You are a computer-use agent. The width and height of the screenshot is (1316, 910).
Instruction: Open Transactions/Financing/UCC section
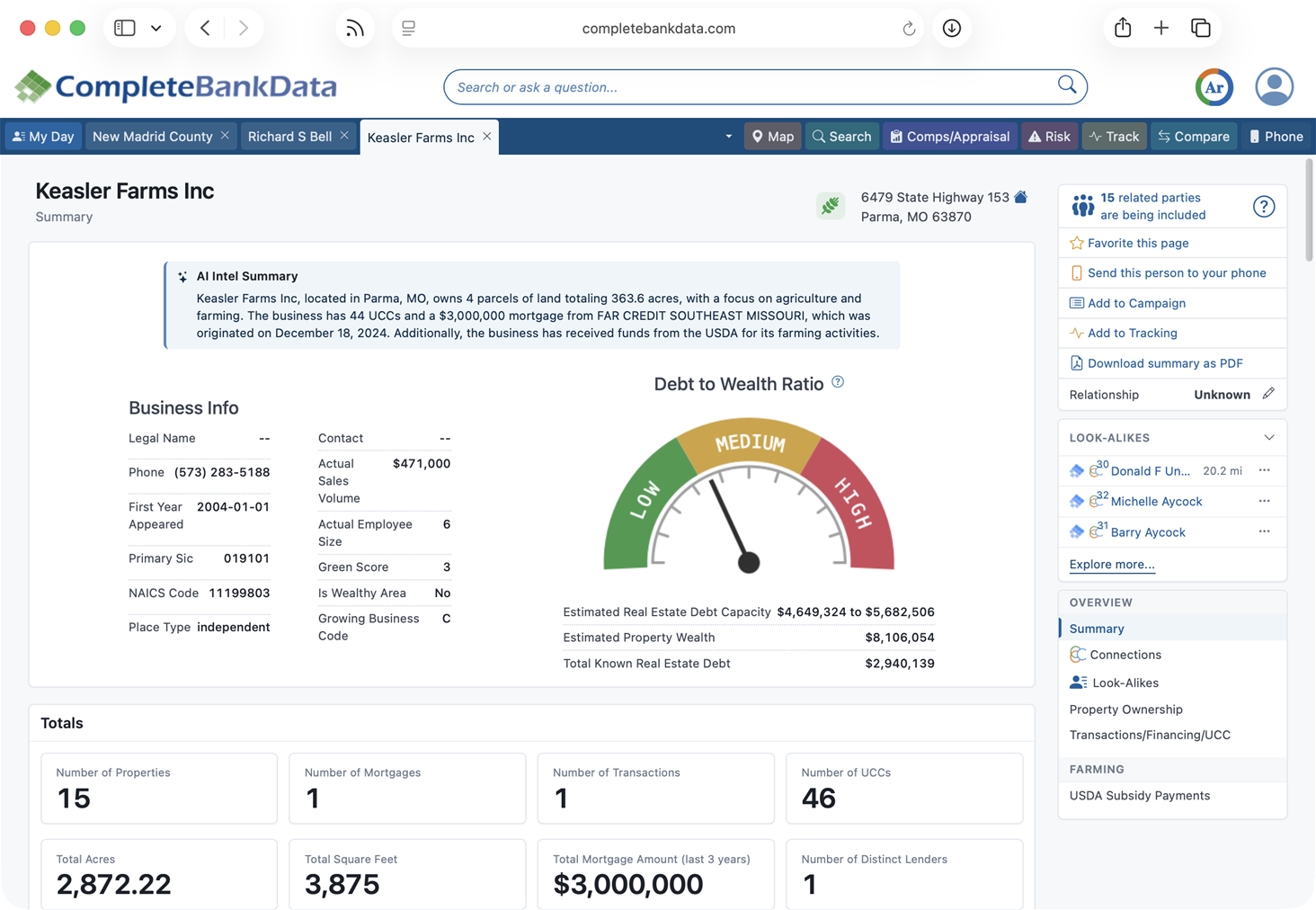click(1150, 735)
